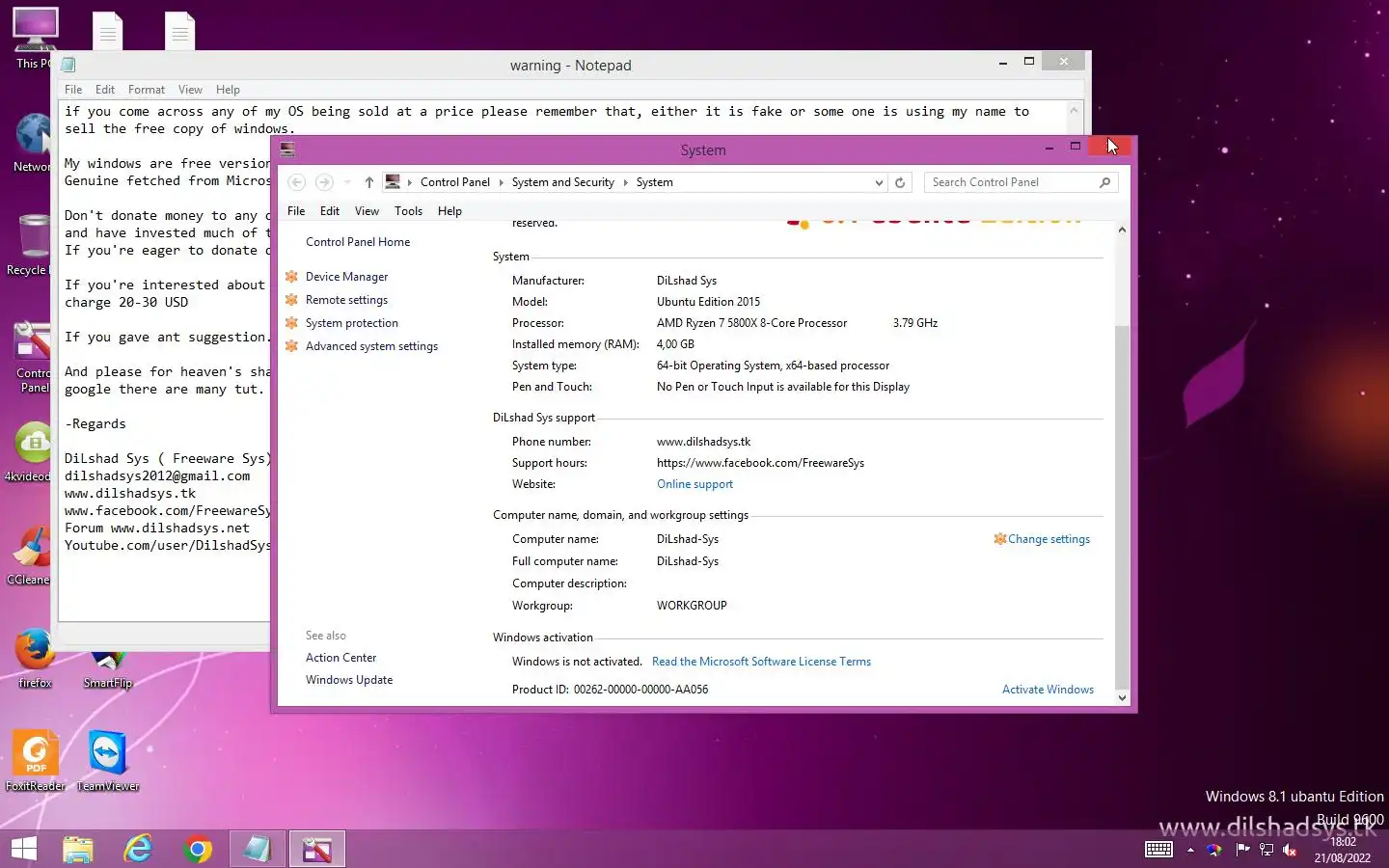The width and height of the screenshot is (1389, 868).
Task: Go to Control Panel Home
Action: tap(358, 242)
